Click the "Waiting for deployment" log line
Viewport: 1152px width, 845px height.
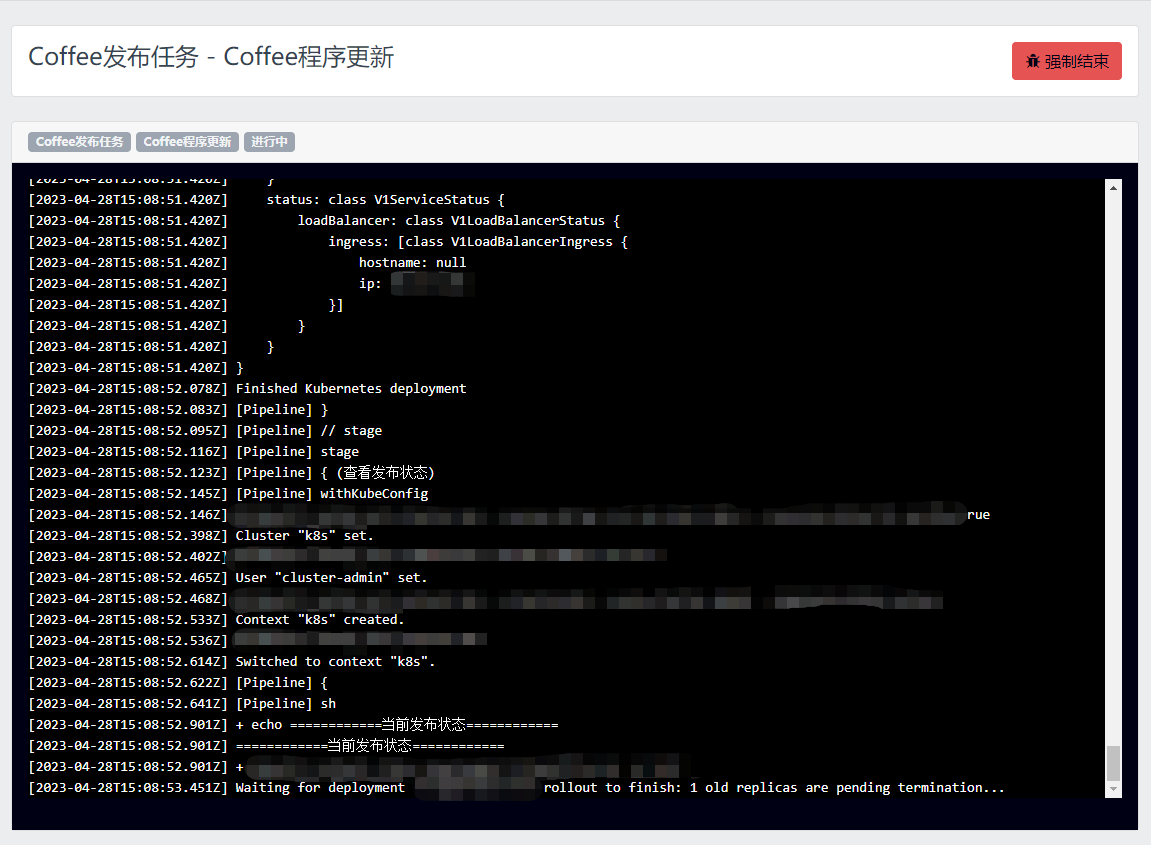(x=320, y=787)
